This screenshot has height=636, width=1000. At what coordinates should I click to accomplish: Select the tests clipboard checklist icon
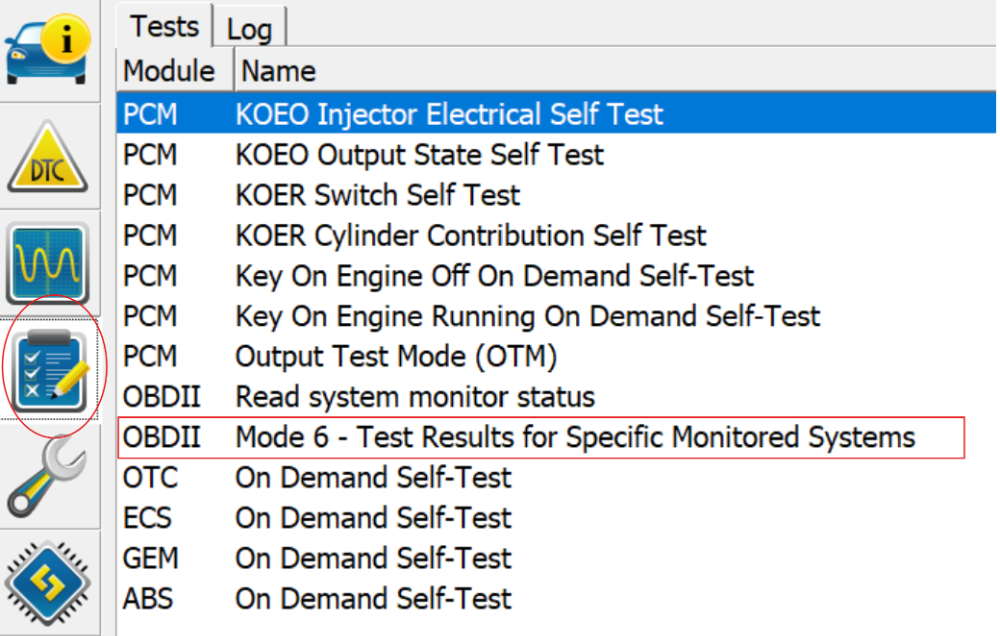pyautogui.click(x=49, y=370)
